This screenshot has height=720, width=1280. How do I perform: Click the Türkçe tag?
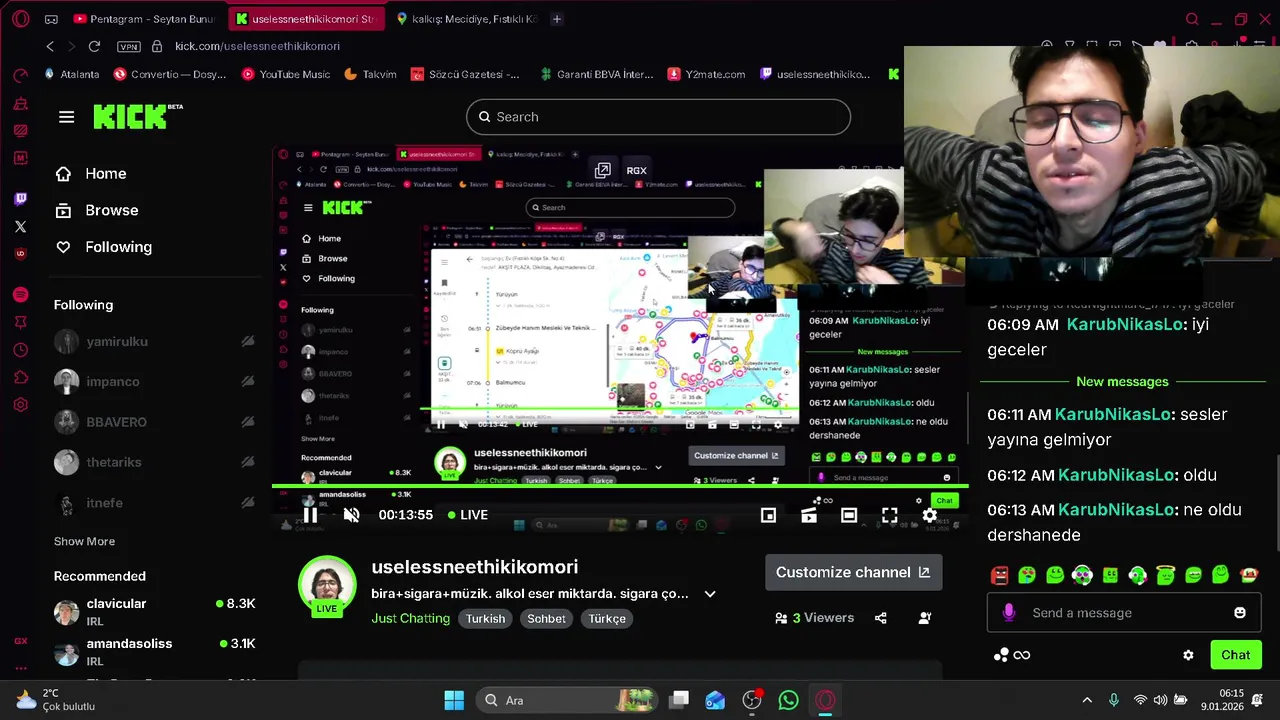coord(607,619)
